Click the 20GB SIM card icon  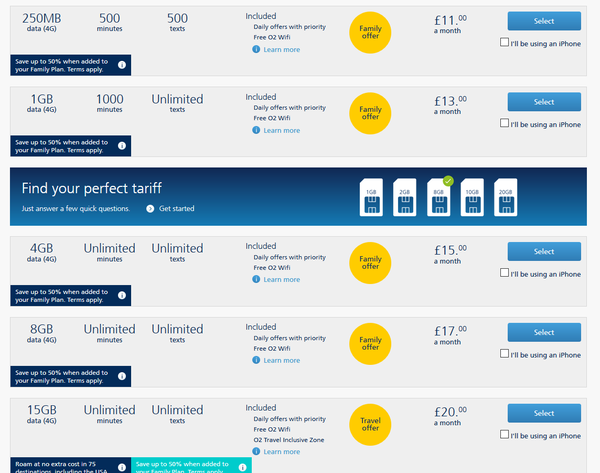(505, 197)
